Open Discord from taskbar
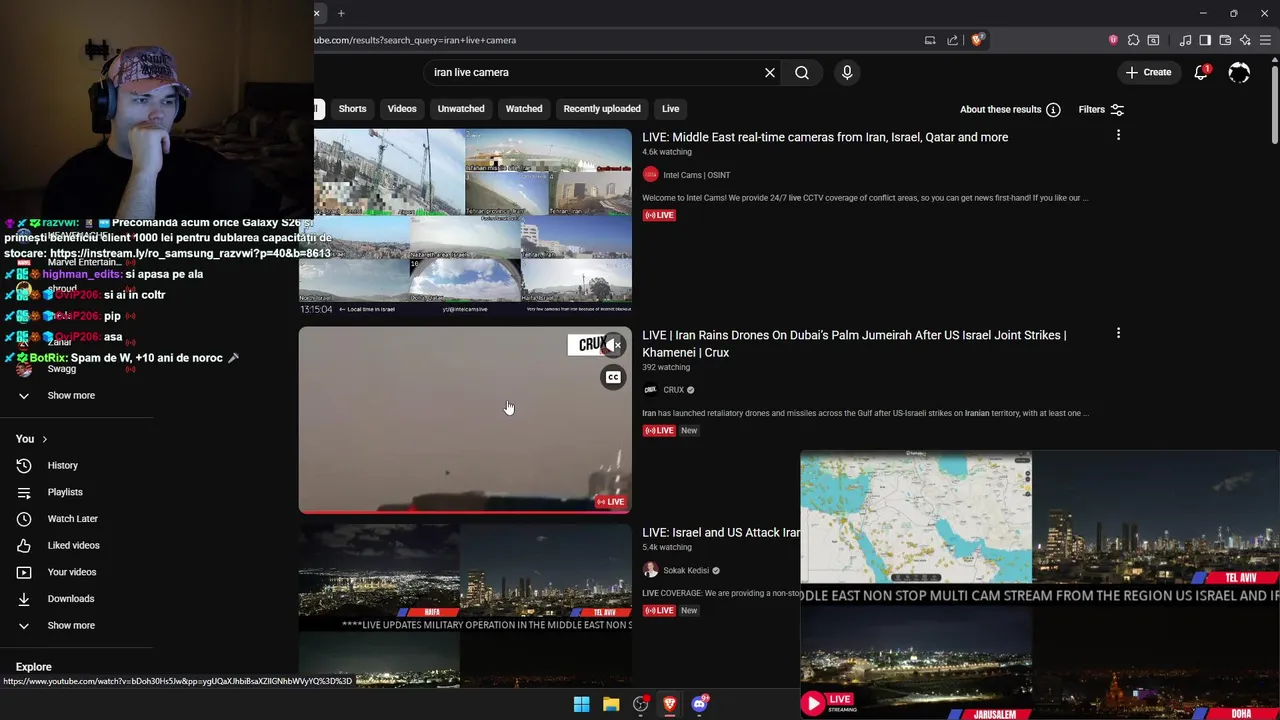The image size is (1280, 720). click(x=700, y=704)
